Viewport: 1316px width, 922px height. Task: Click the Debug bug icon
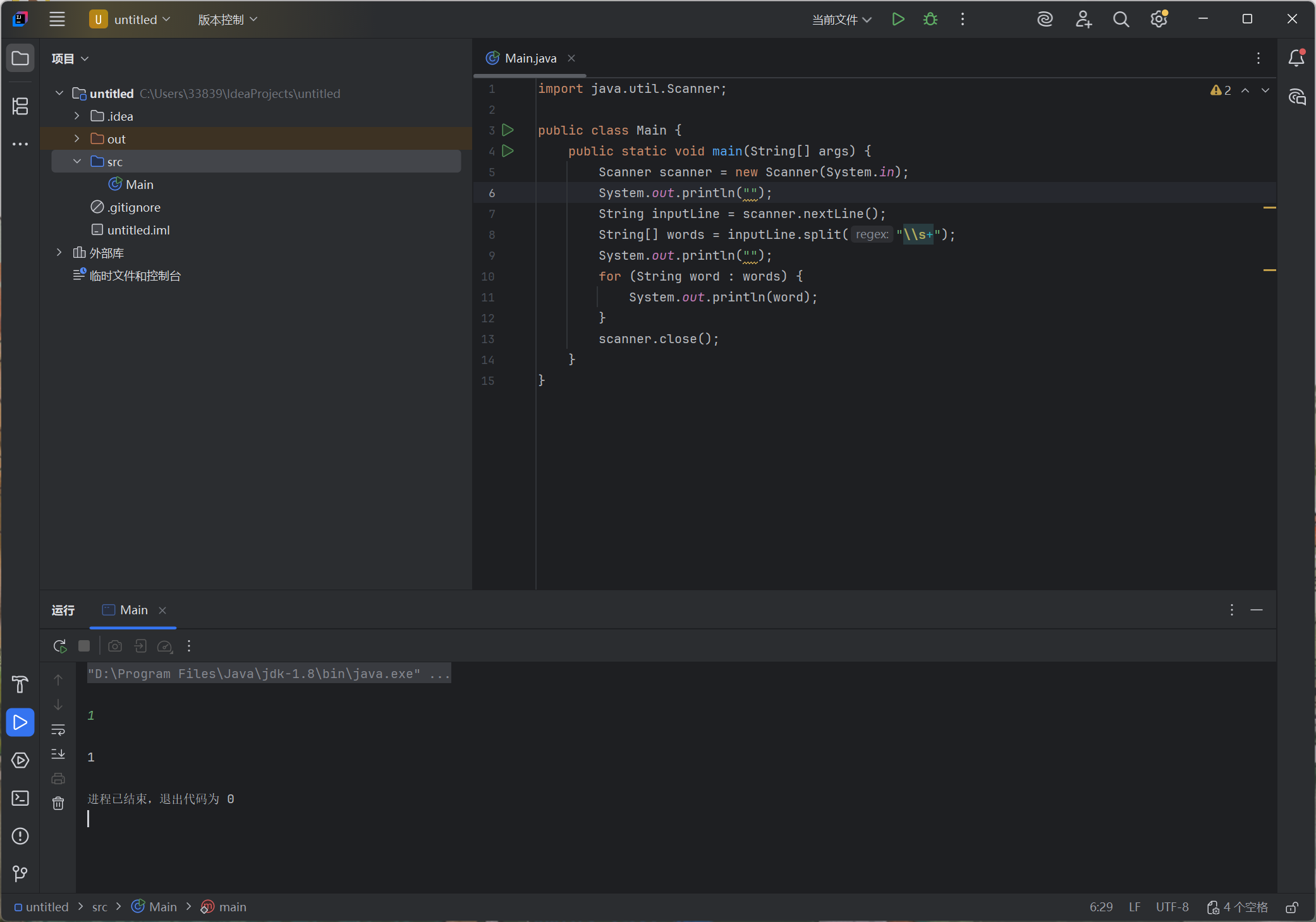[930, 20]
